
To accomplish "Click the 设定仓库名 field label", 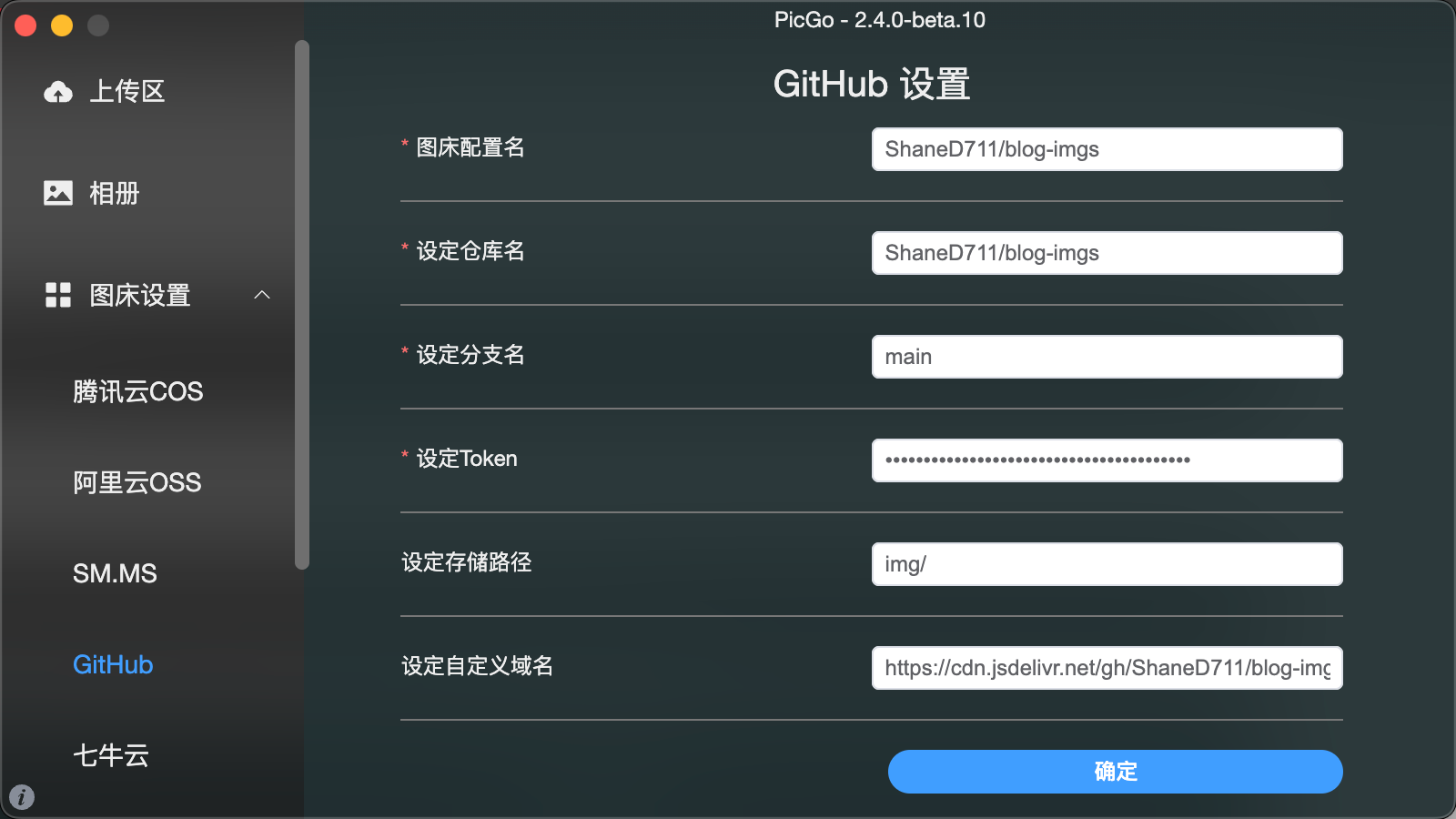I will pyautogui.click(x=470, y=251).
